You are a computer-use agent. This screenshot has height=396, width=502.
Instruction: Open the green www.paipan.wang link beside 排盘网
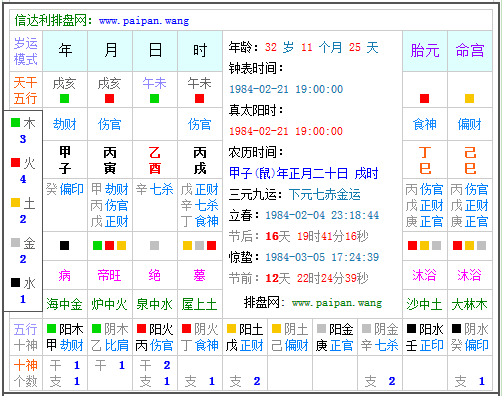tap(337, 303)
